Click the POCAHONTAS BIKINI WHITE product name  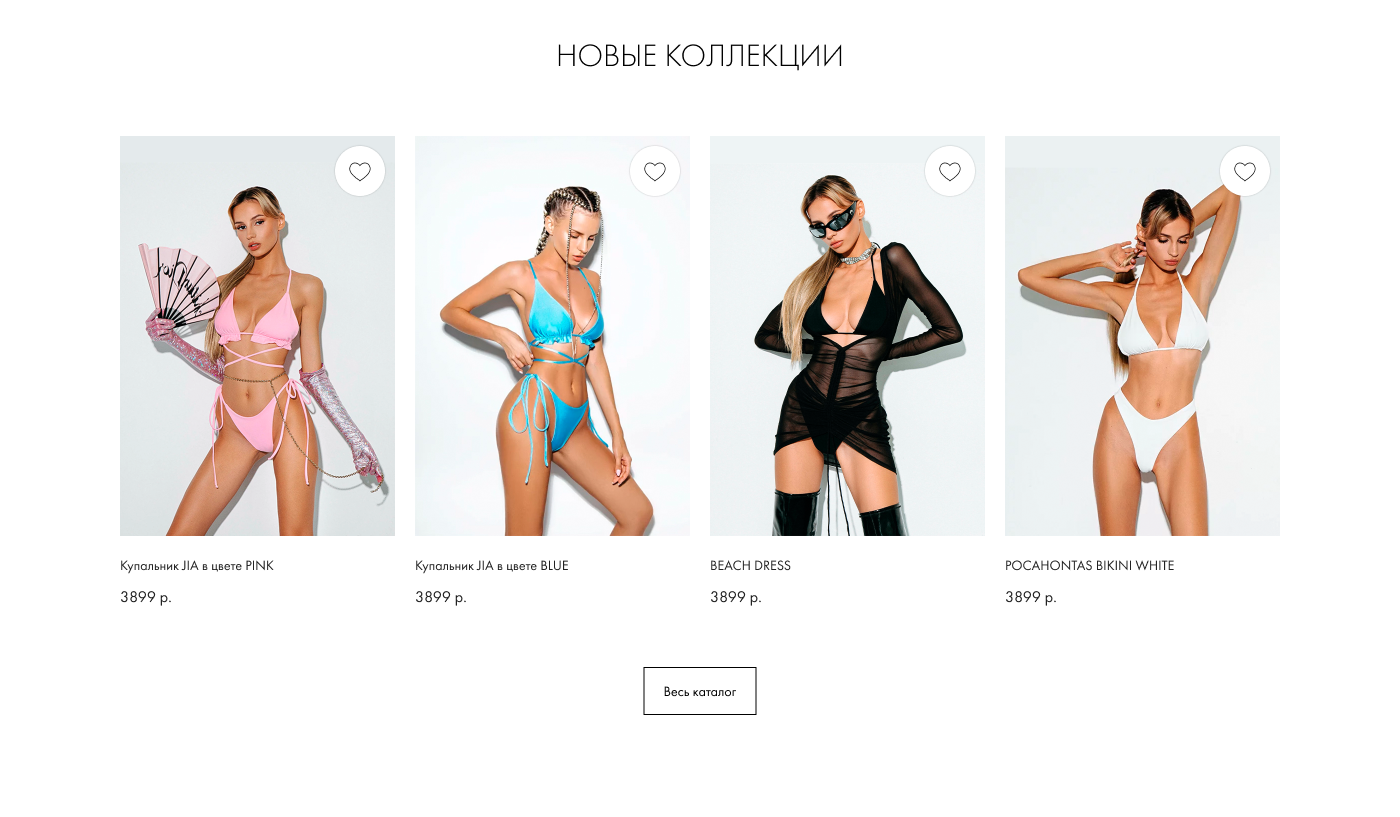1090,566
